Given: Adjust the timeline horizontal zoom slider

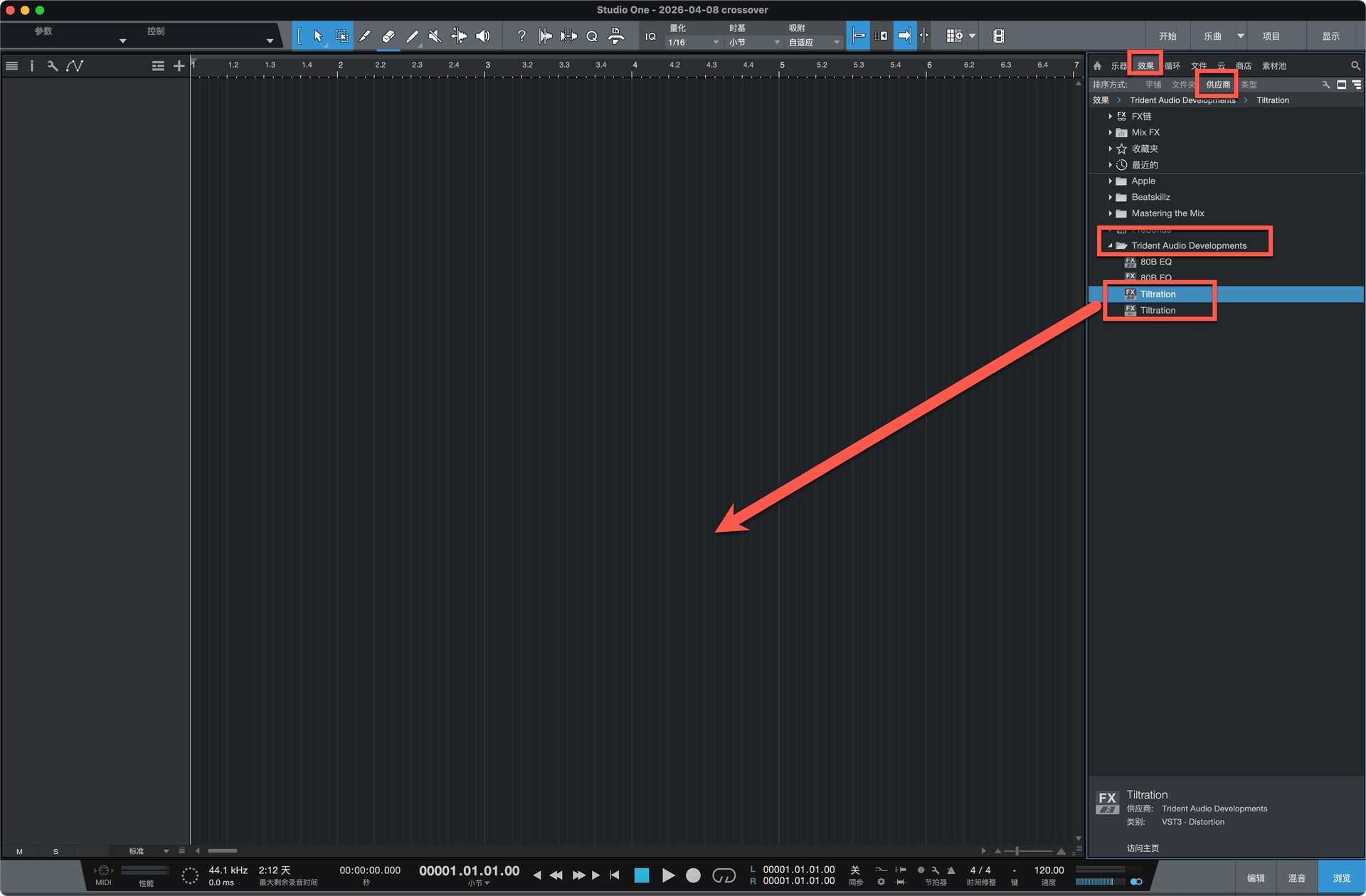Looking at the screenshot, I should coord(1017,851).
